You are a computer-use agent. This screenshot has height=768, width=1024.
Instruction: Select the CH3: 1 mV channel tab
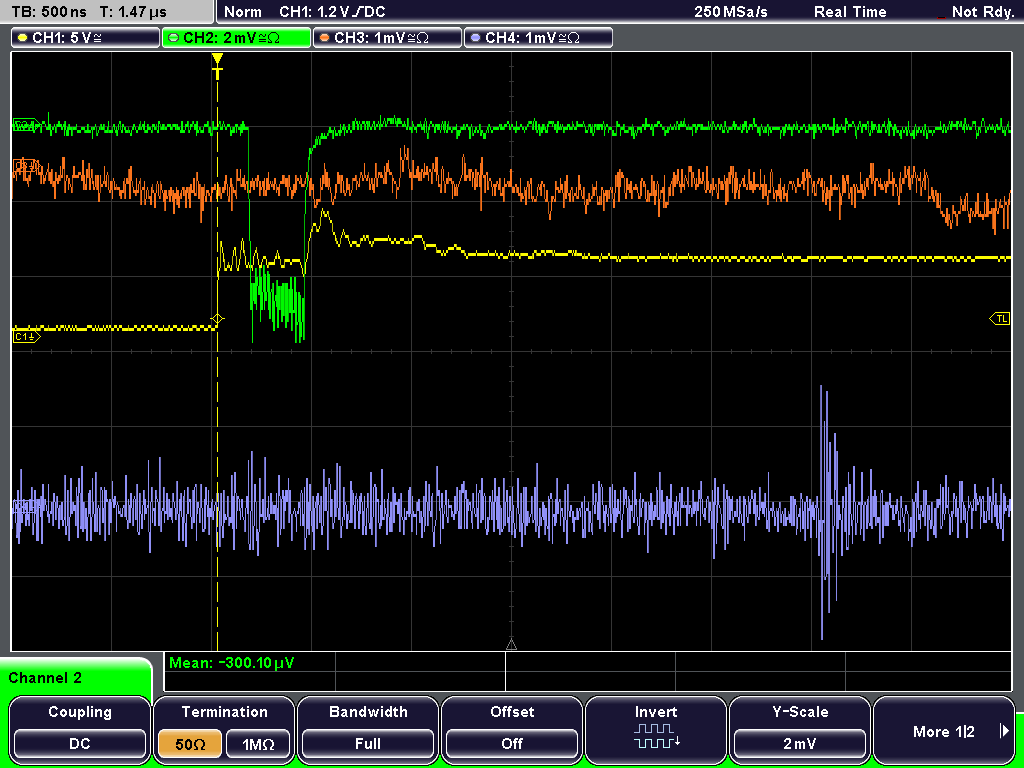387,38
